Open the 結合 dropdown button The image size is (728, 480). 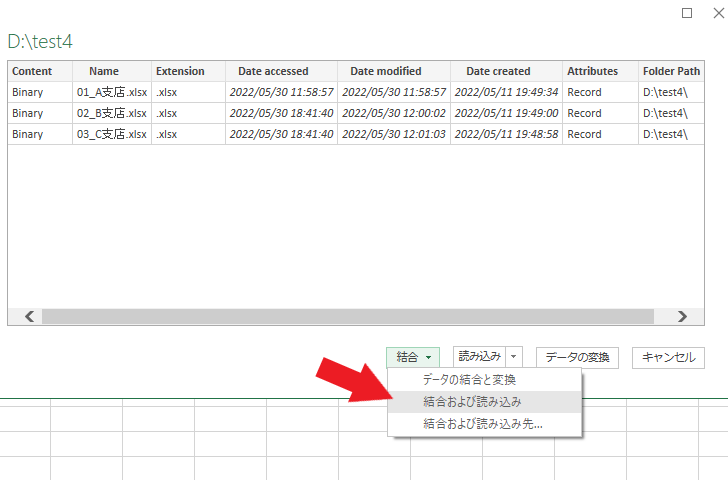coord(413,357)
